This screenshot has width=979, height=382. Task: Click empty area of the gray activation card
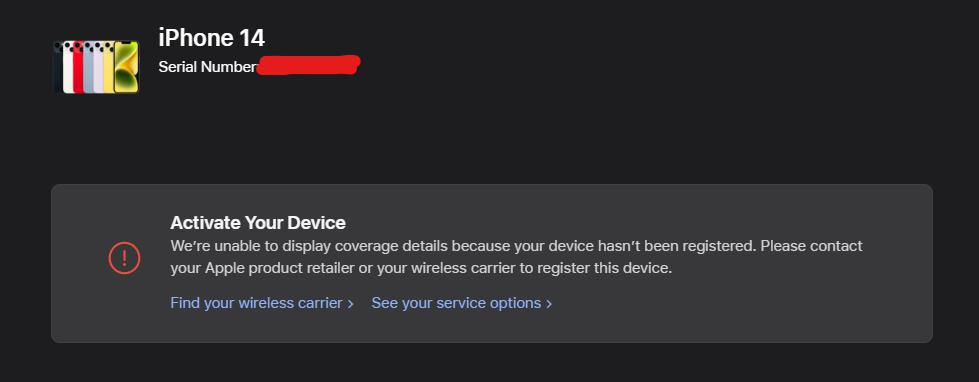pyautogui.click(x=749, y=312)
